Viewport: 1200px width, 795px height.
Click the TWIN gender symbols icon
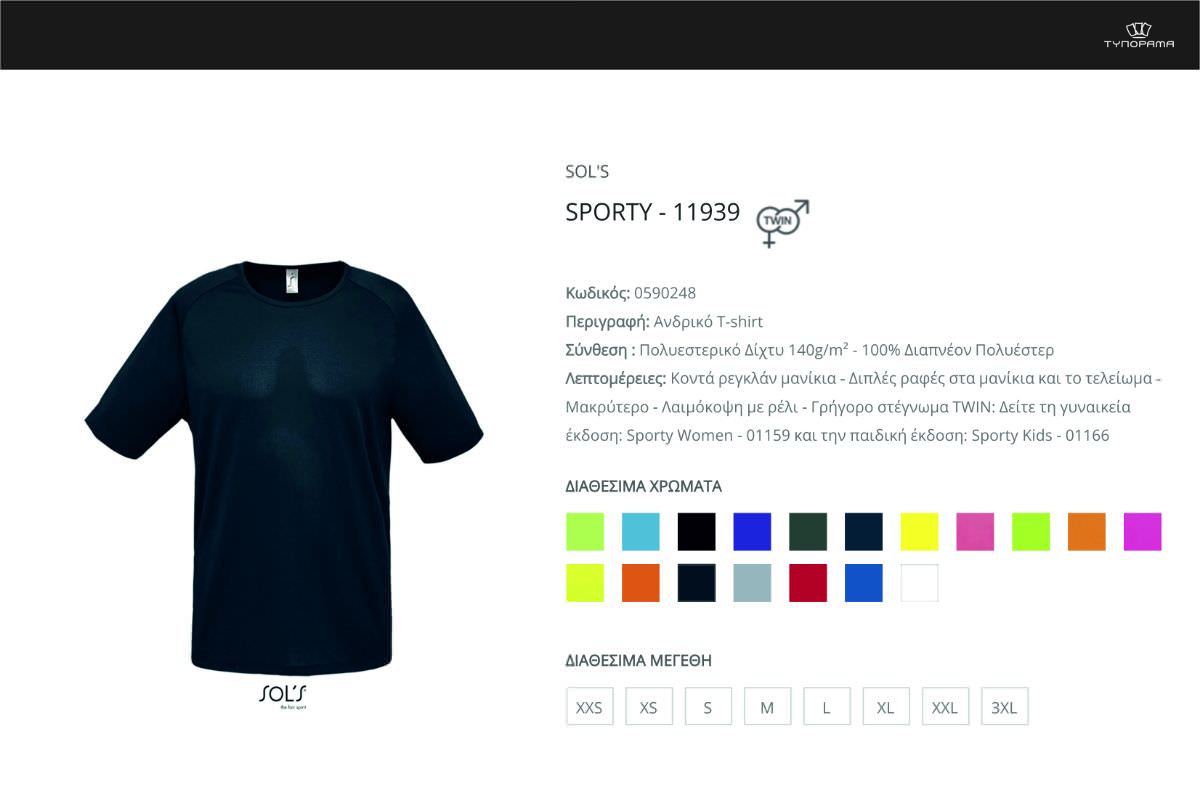coord(783,223)
